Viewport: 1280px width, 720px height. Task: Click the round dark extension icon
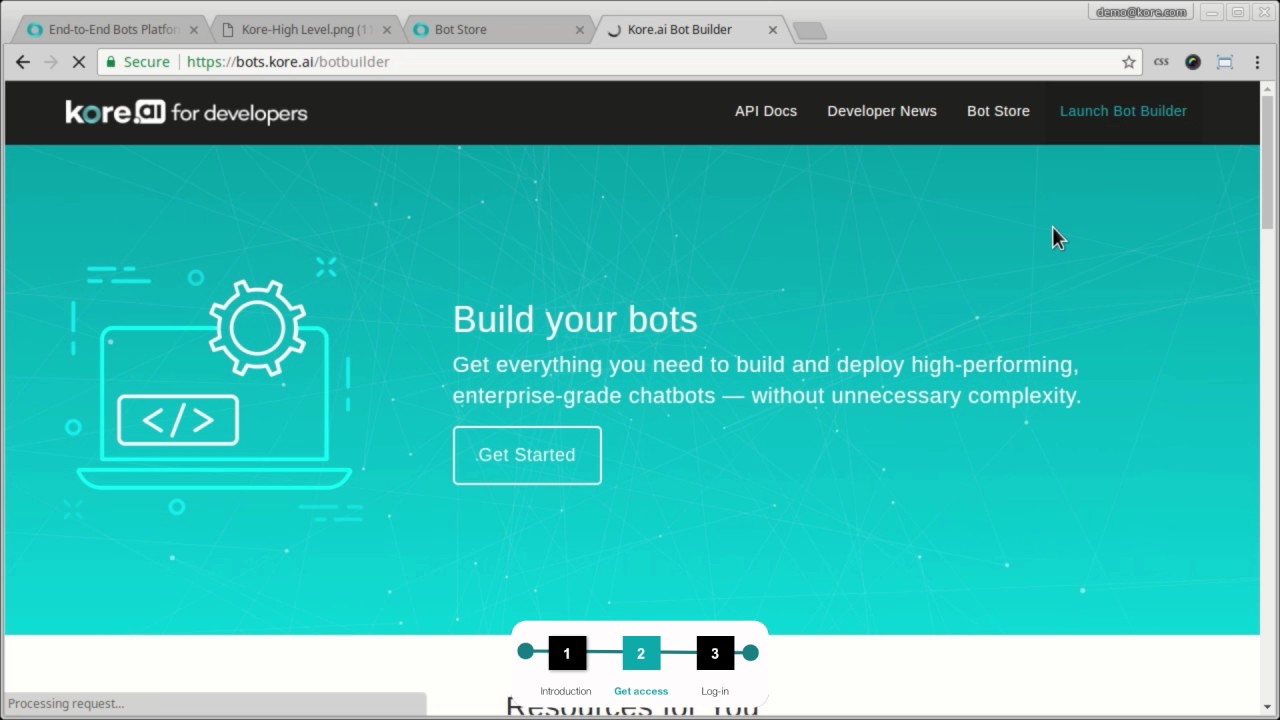[1192, 62]
